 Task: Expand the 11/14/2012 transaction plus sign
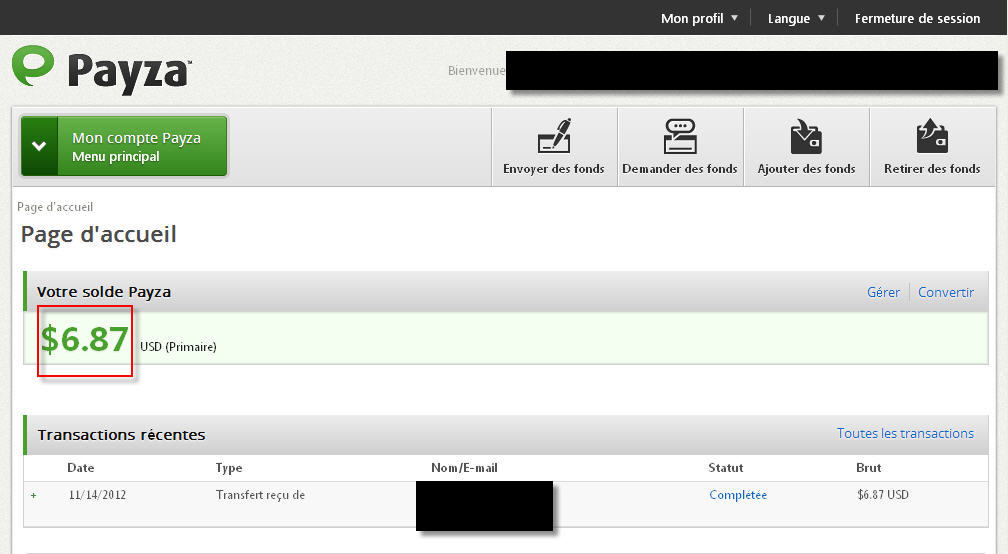tap(33, 496)
